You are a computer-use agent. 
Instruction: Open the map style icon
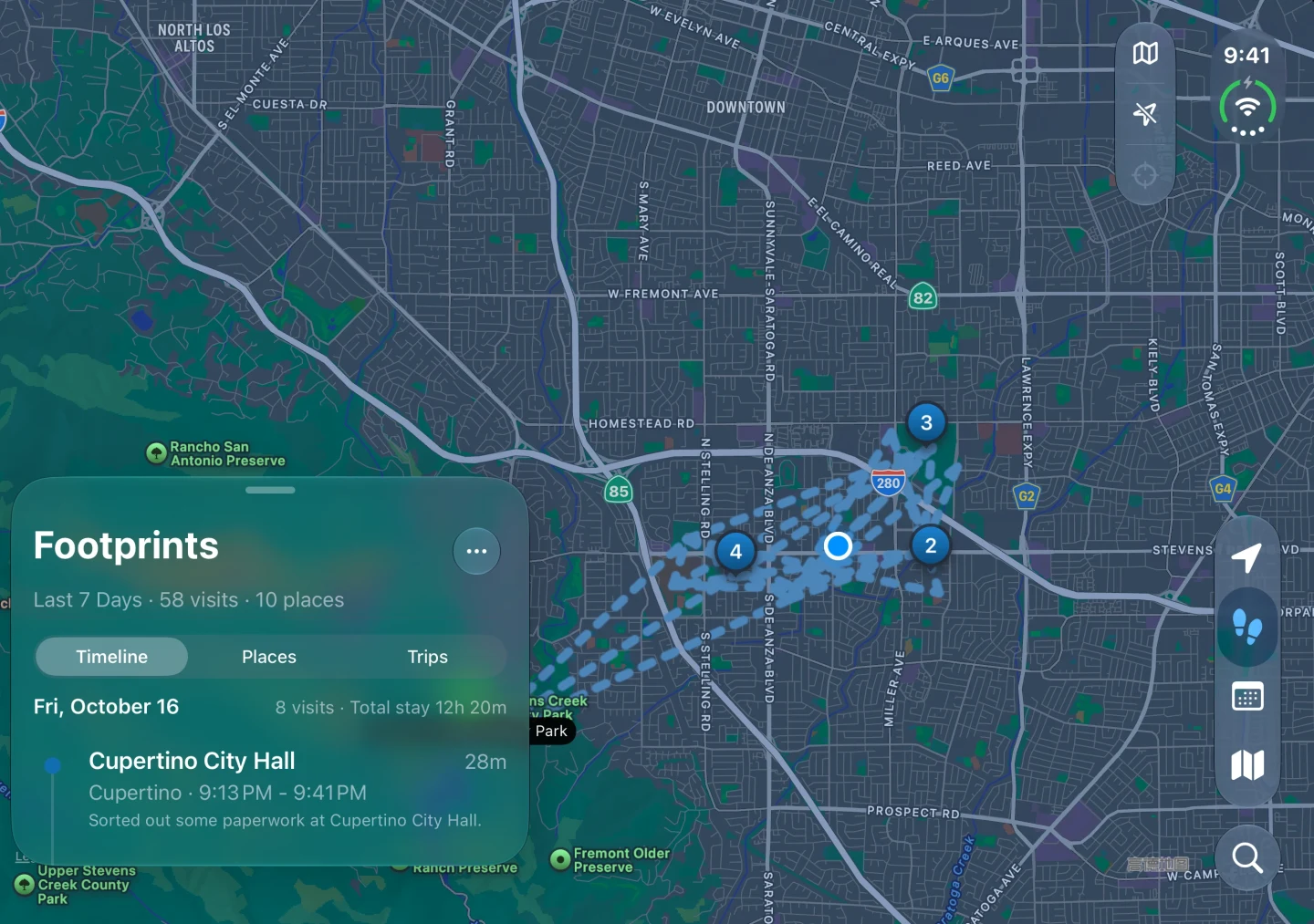pos(1145,54)
